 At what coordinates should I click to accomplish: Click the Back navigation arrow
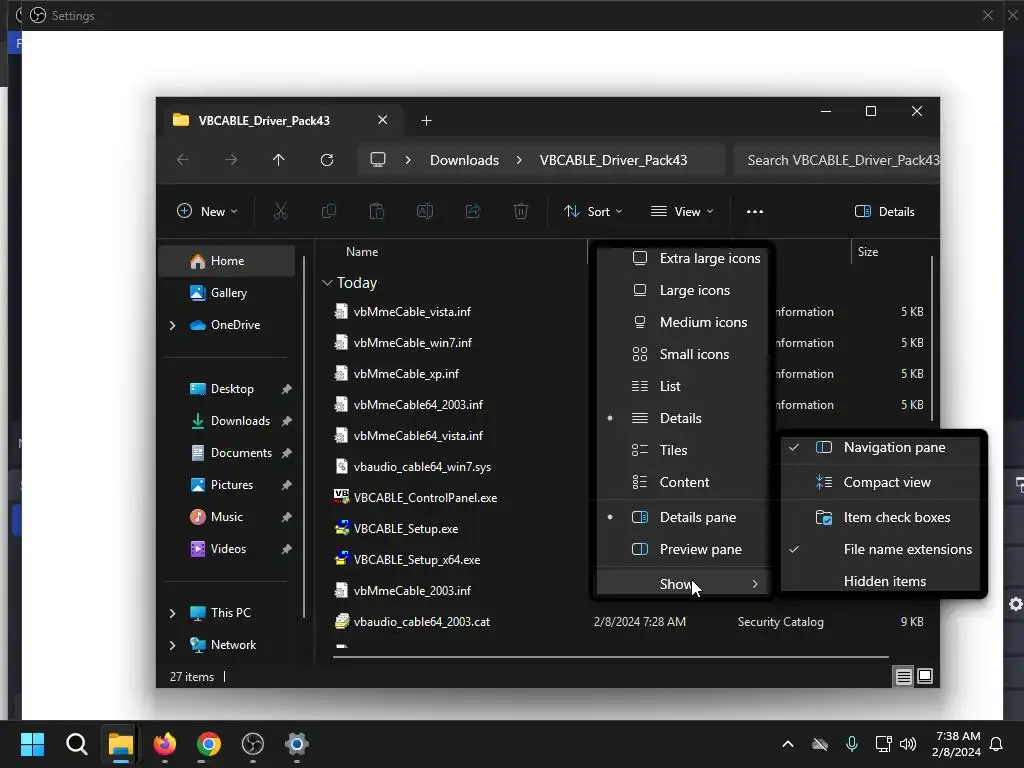(x=183, y=160)
